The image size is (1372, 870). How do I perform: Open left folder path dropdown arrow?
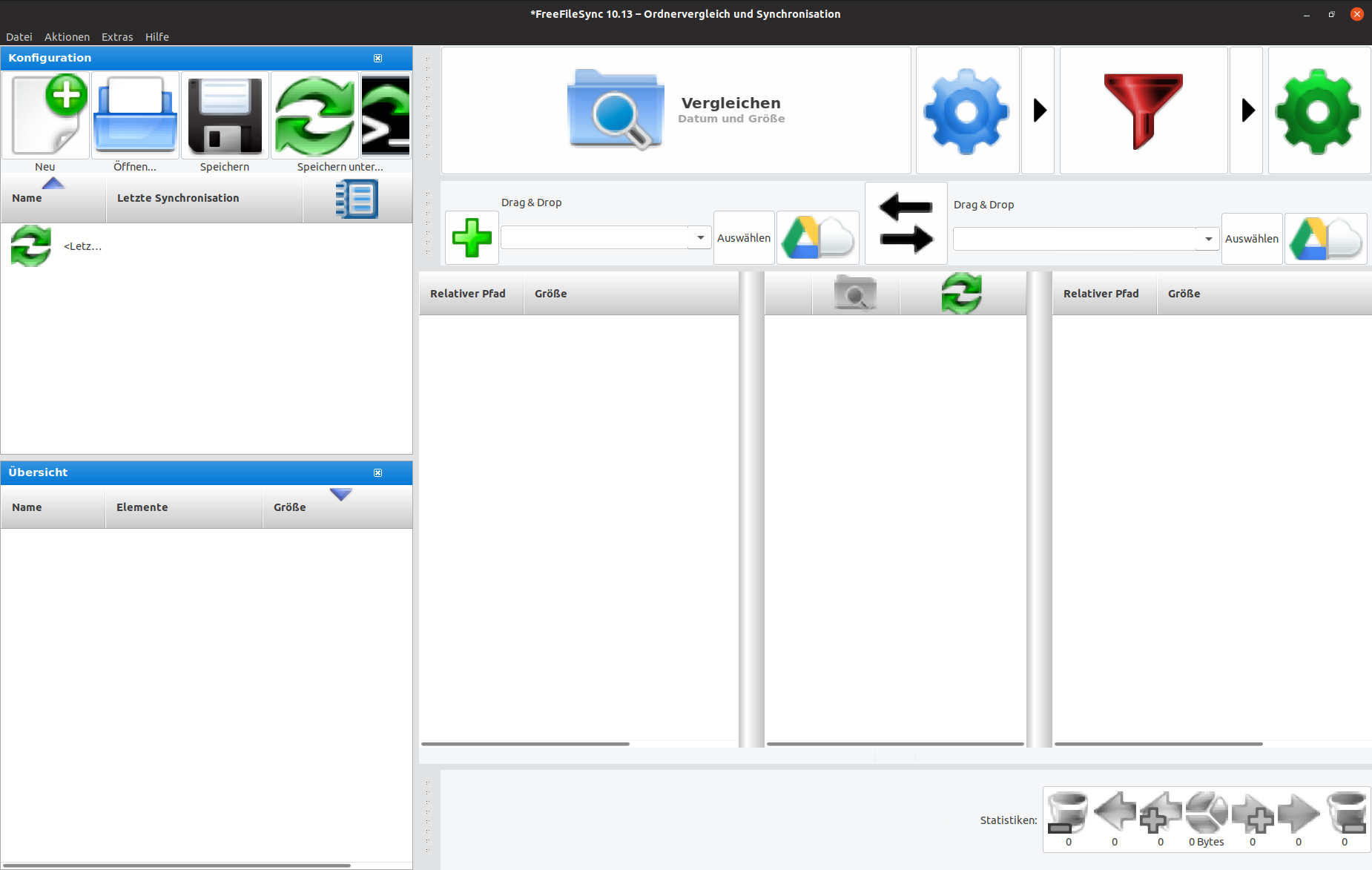point(700,237)
